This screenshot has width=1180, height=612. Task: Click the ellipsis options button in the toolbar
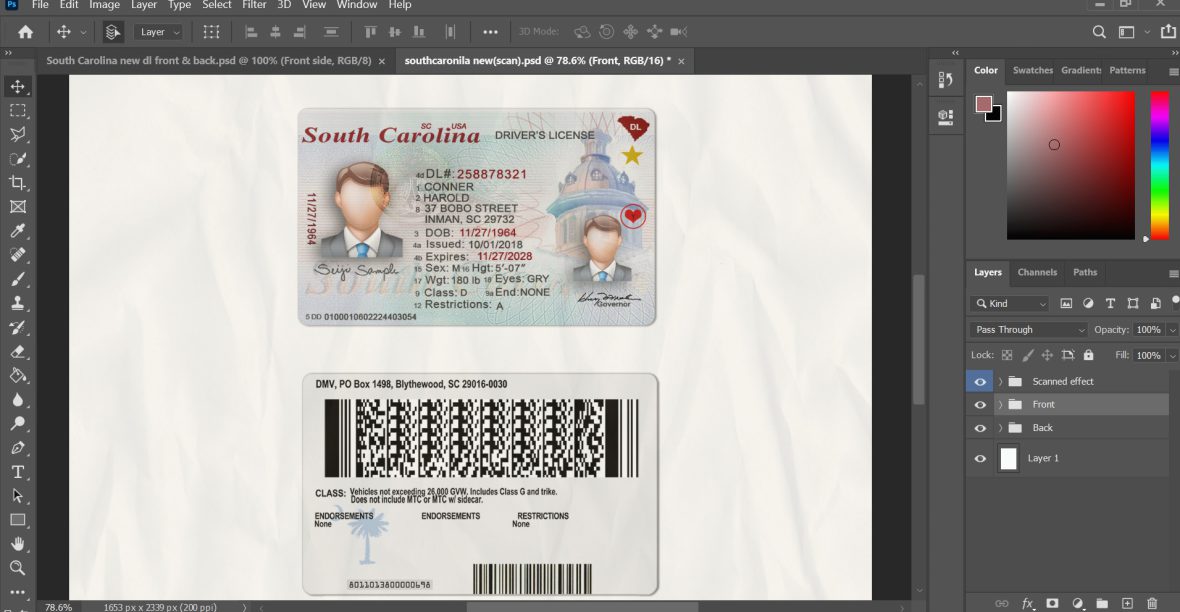point(491,31)
